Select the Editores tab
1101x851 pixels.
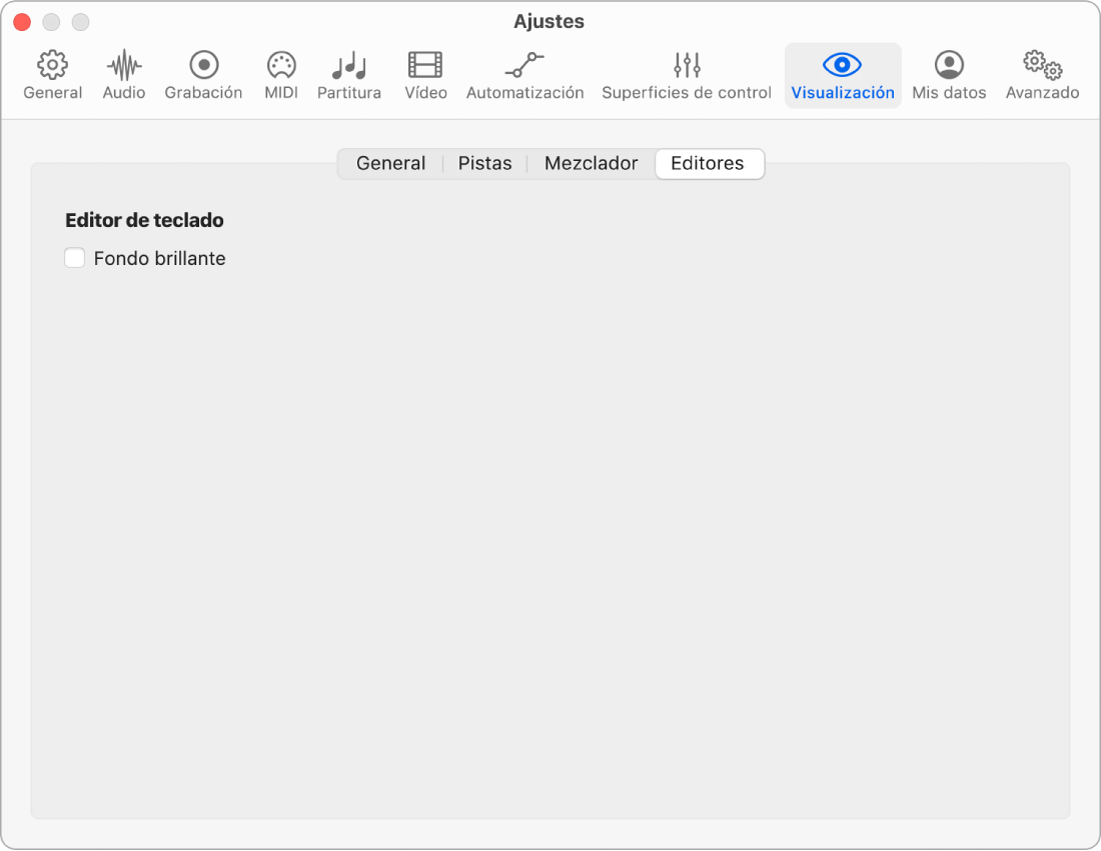click(x=708, y=163)
